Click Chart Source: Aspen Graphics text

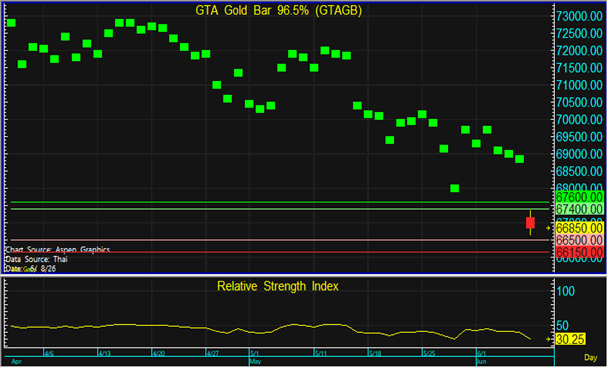coord(58,249)
